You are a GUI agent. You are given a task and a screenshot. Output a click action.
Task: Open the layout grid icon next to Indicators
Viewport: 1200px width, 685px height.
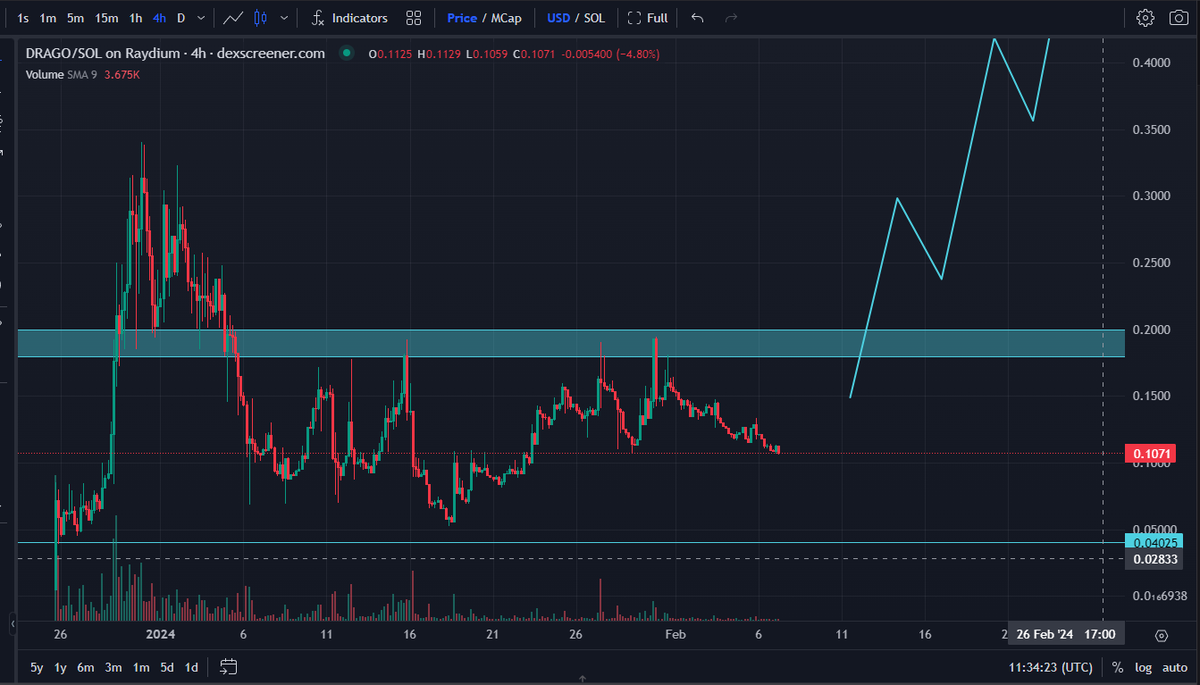click(413, 17)
